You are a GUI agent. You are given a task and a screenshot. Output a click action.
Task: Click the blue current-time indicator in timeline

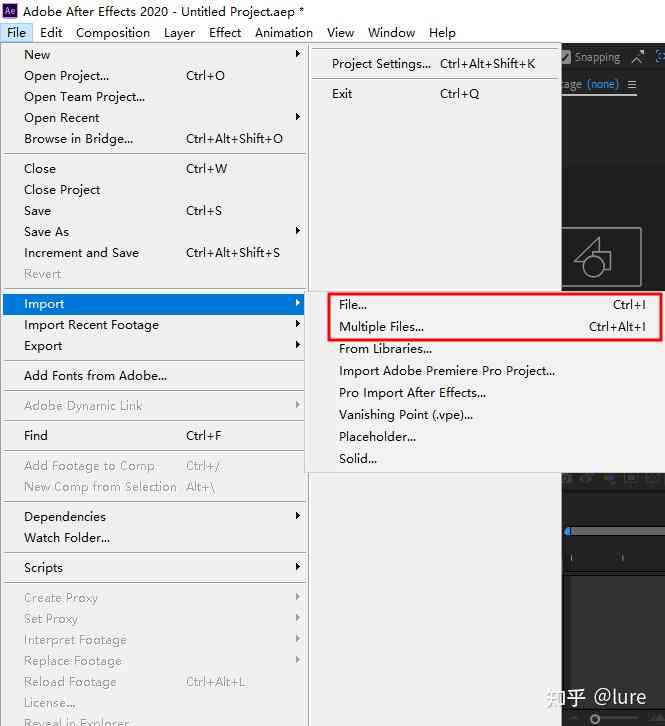pos(567,531)
